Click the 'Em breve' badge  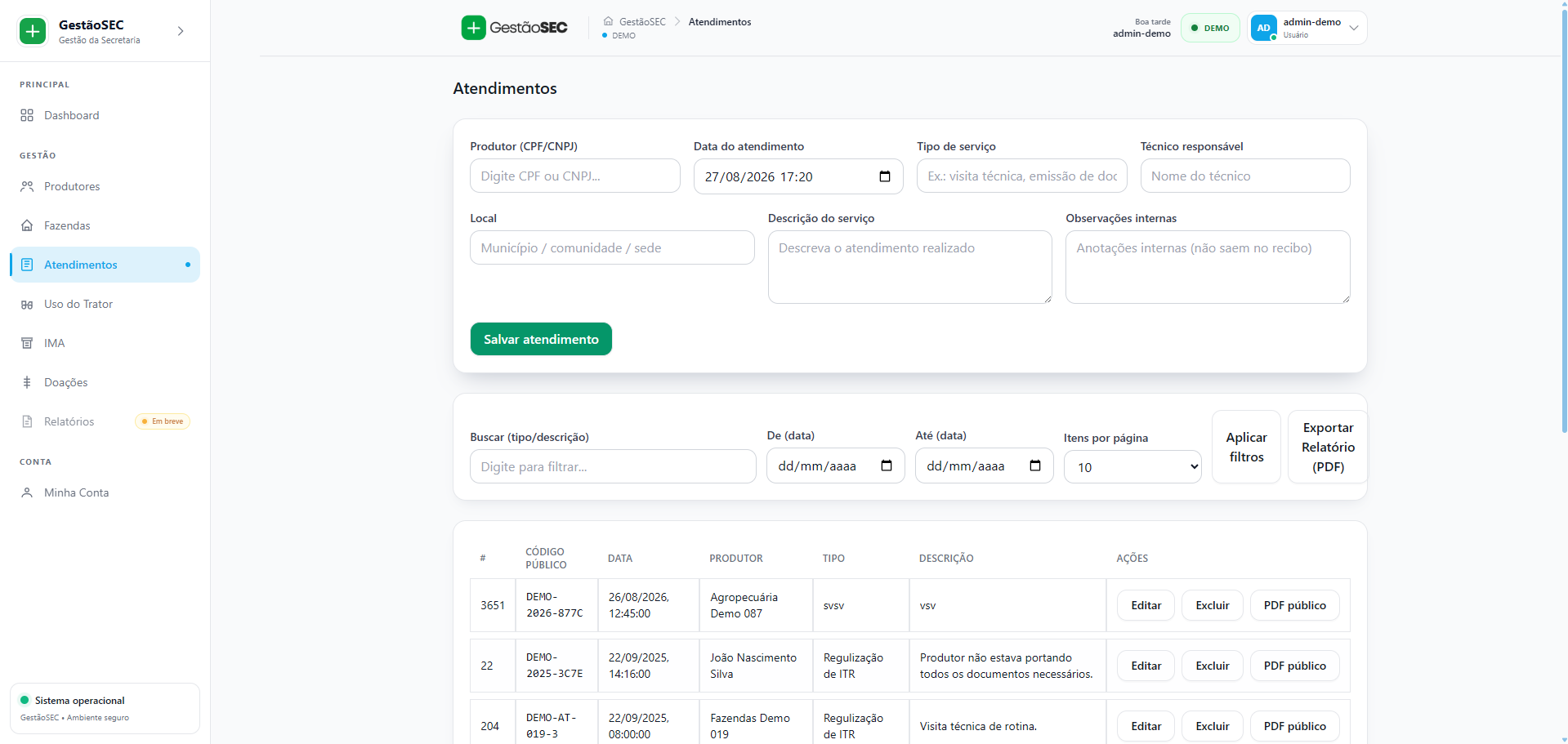tap(163, 421)
